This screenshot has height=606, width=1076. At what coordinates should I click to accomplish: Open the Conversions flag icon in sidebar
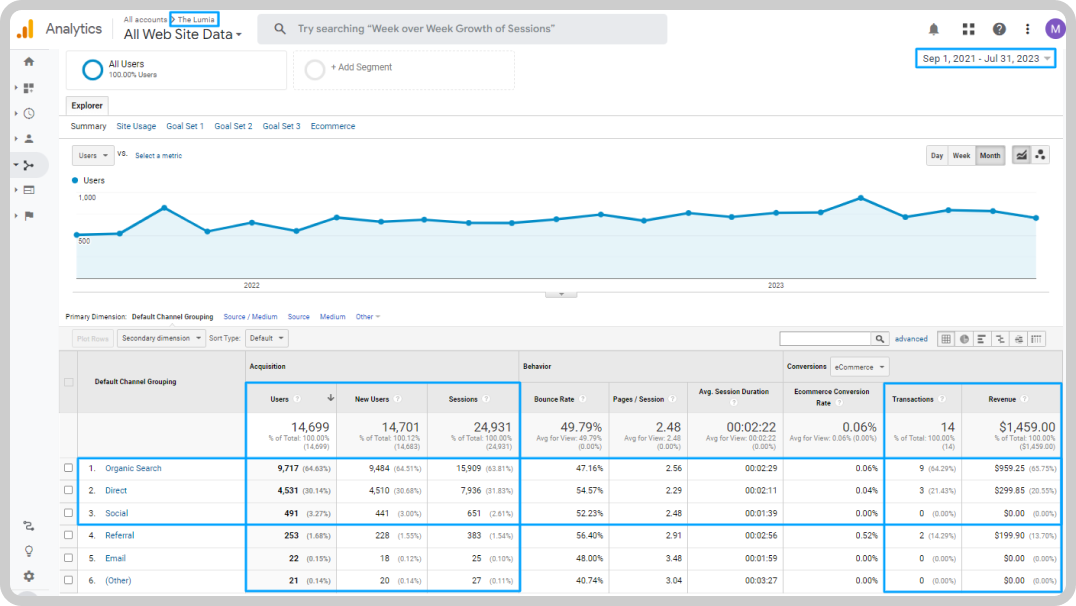[29, 215]
